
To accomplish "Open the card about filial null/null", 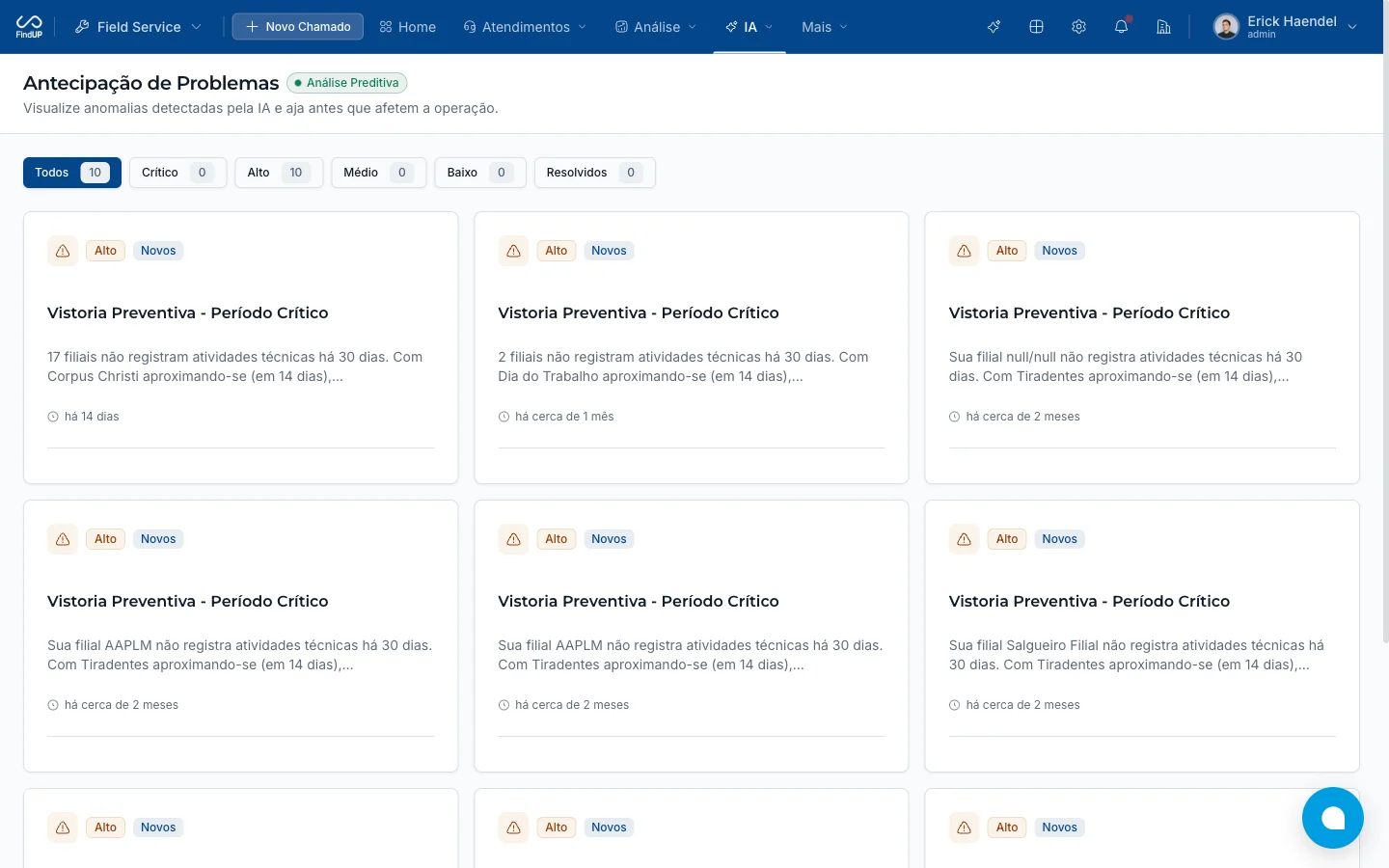I will coord(1142,347).
